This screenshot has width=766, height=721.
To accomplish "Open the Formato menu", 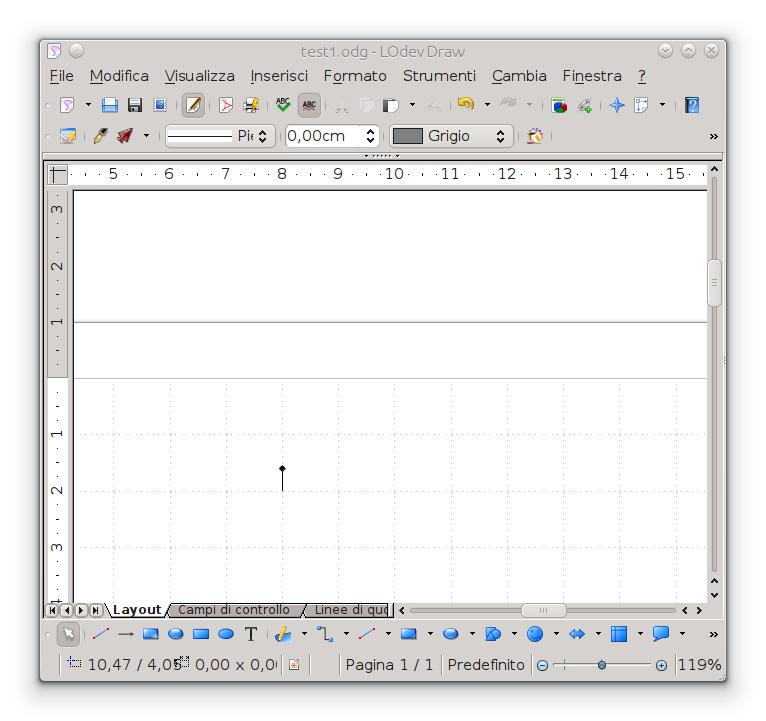I will 354,76.
